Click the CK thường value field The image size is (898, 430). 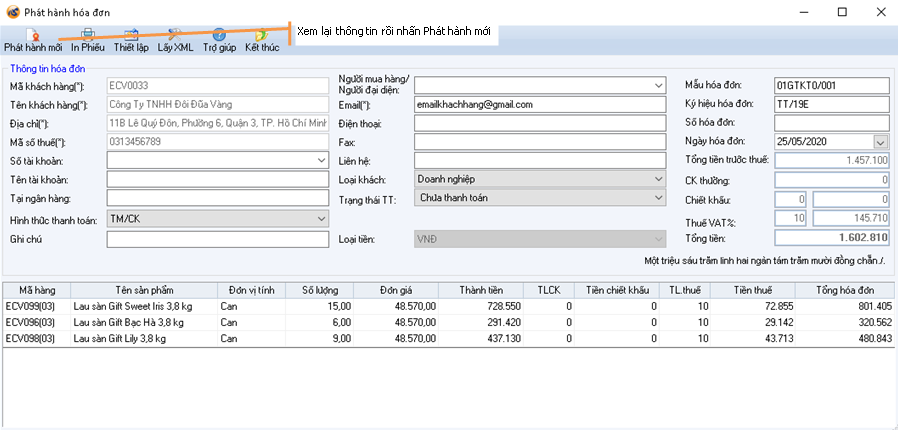tap(832, 180)
